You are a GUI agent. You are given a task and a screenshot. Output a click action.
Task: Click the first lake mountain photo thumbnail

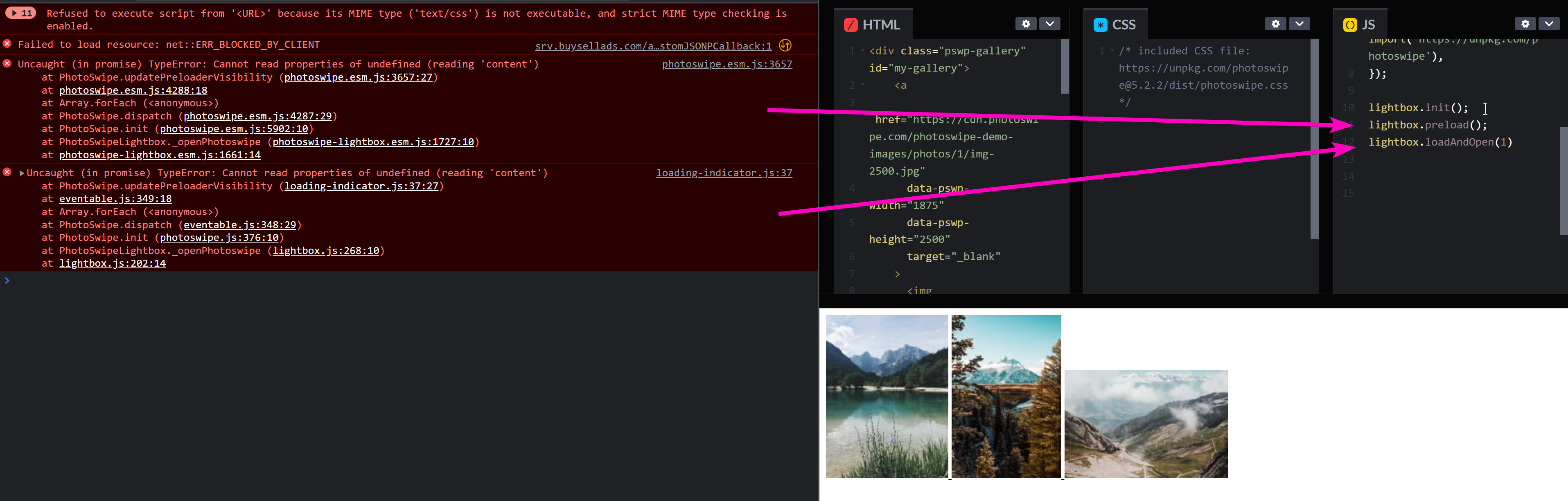point(887,396)
